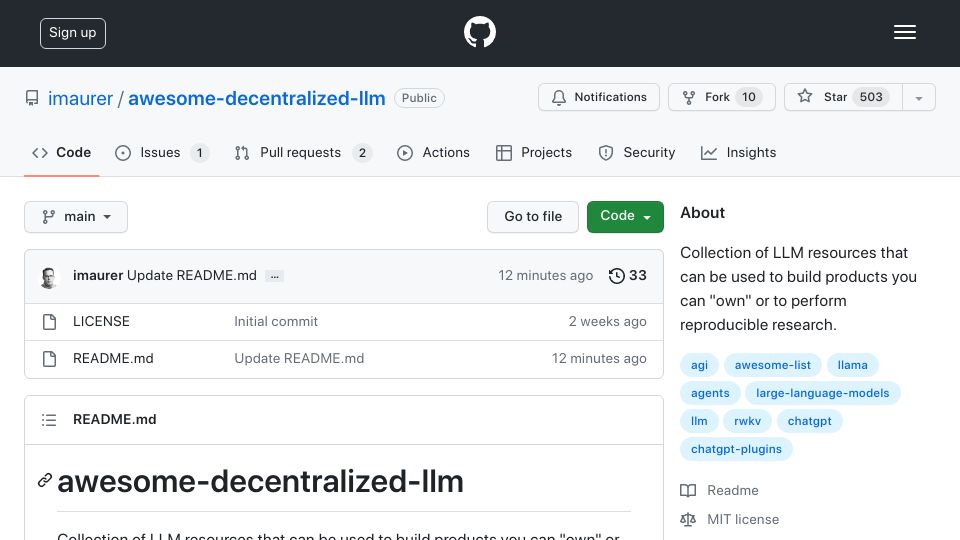The image size is (960, 540).
Task: Click the Fork button
Action: point(722,97)
